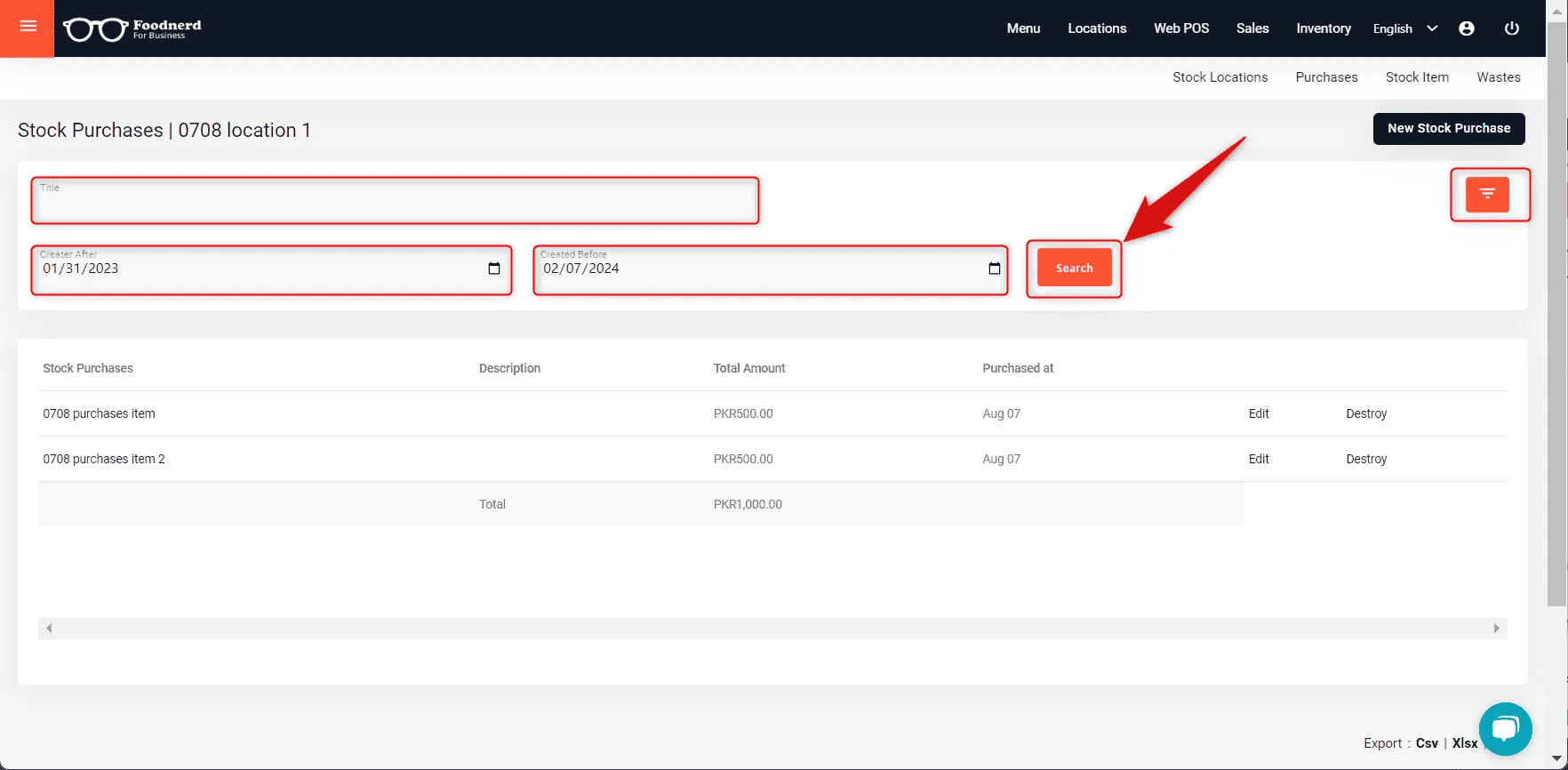
Task: Switch to Purchases tab
Action: coord(1326,77)
